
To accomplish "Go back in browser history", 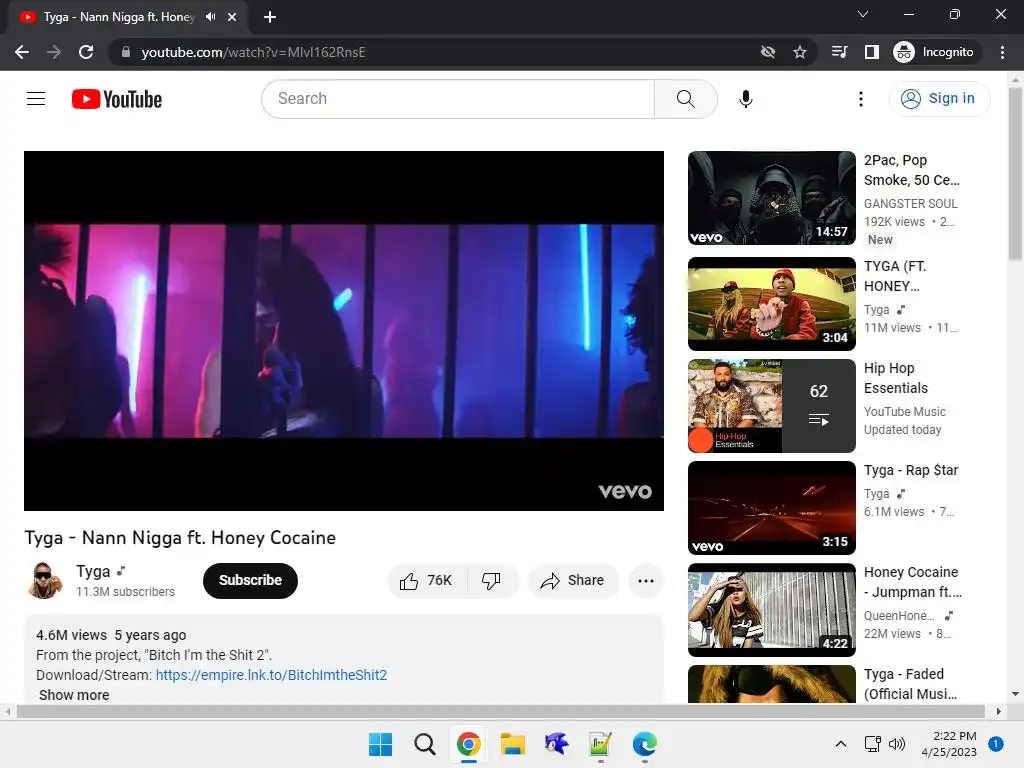I will [x=22, y=52].
